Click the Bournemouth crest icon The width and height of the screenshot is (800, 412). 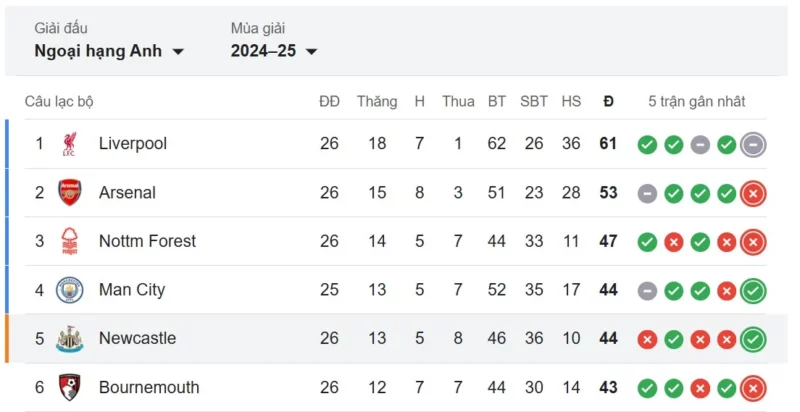(69, 387)
